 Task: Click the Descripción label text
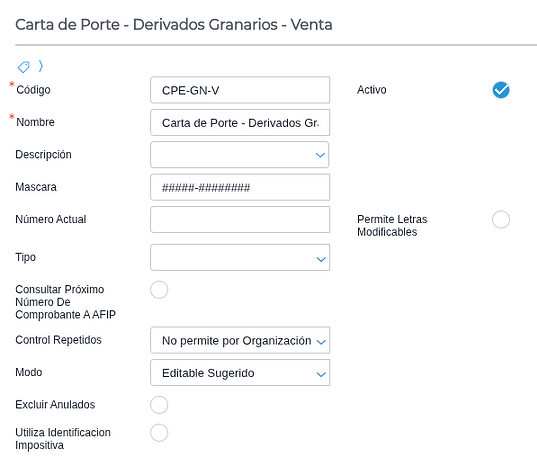[x=43, y=155]
